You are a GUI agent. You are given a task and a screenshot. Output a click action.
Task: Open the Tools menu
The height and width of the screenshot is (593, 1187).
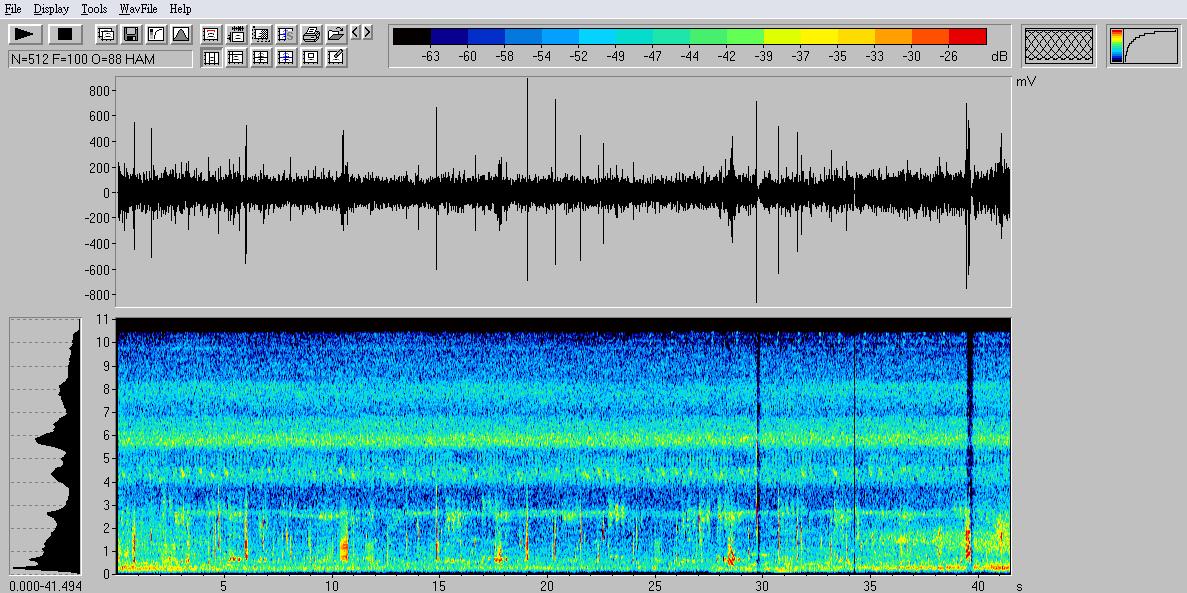pyautogui.click(x=94, y=9)
